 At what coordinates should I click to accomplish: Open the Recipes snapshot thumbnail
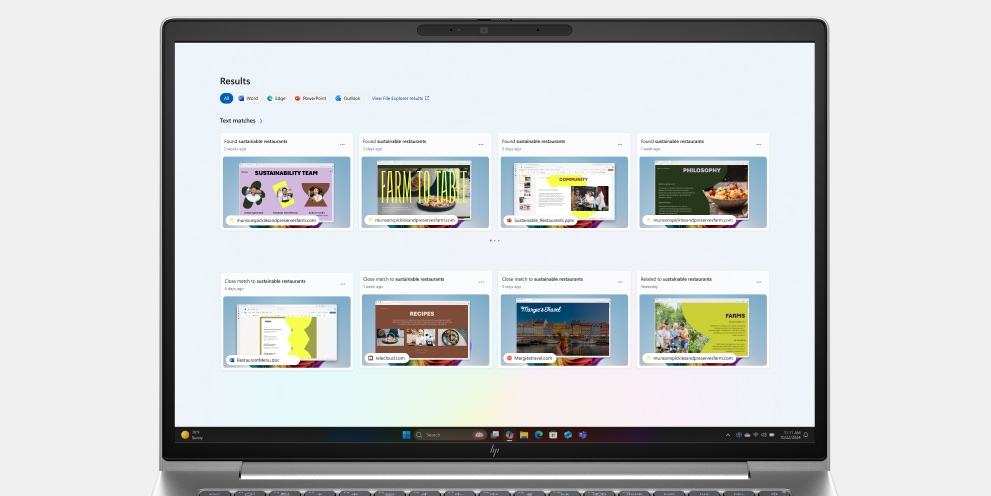click(x=425, y=330)
